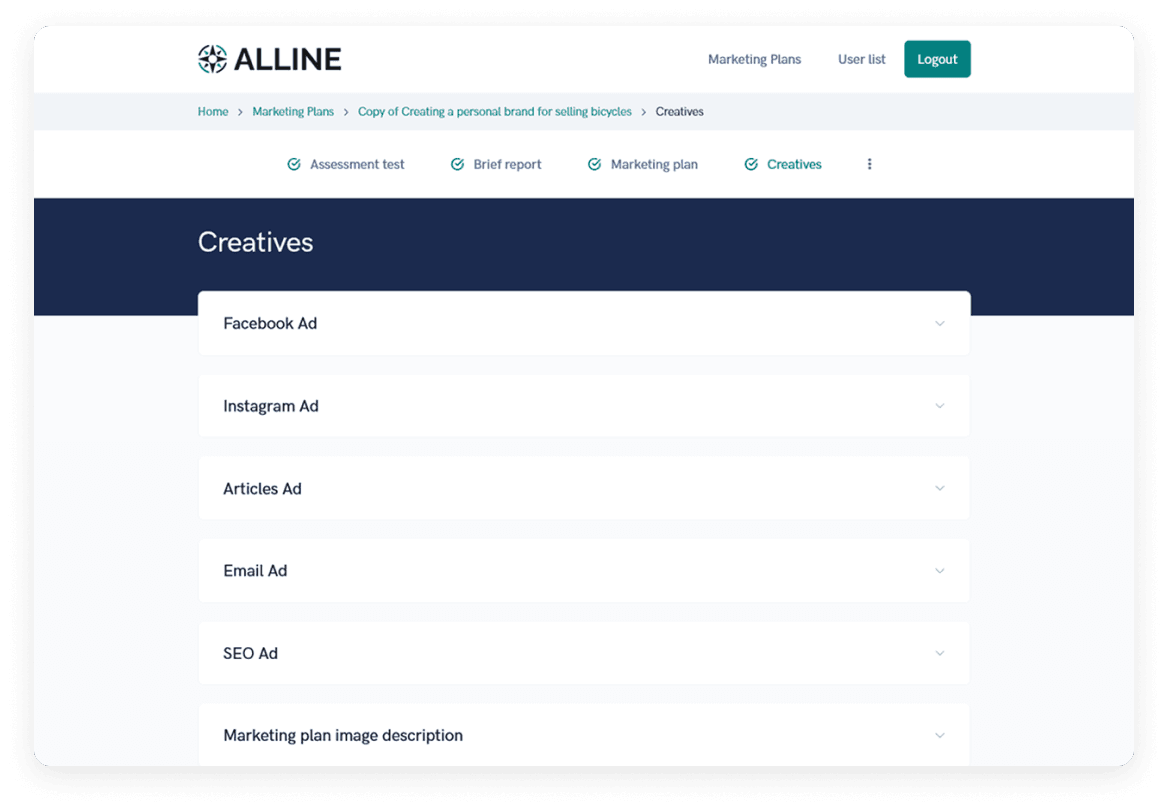This screenshot has width=1167, height=807.
Task: Click the Home breadcrumb link
Action: pos(213,112)
